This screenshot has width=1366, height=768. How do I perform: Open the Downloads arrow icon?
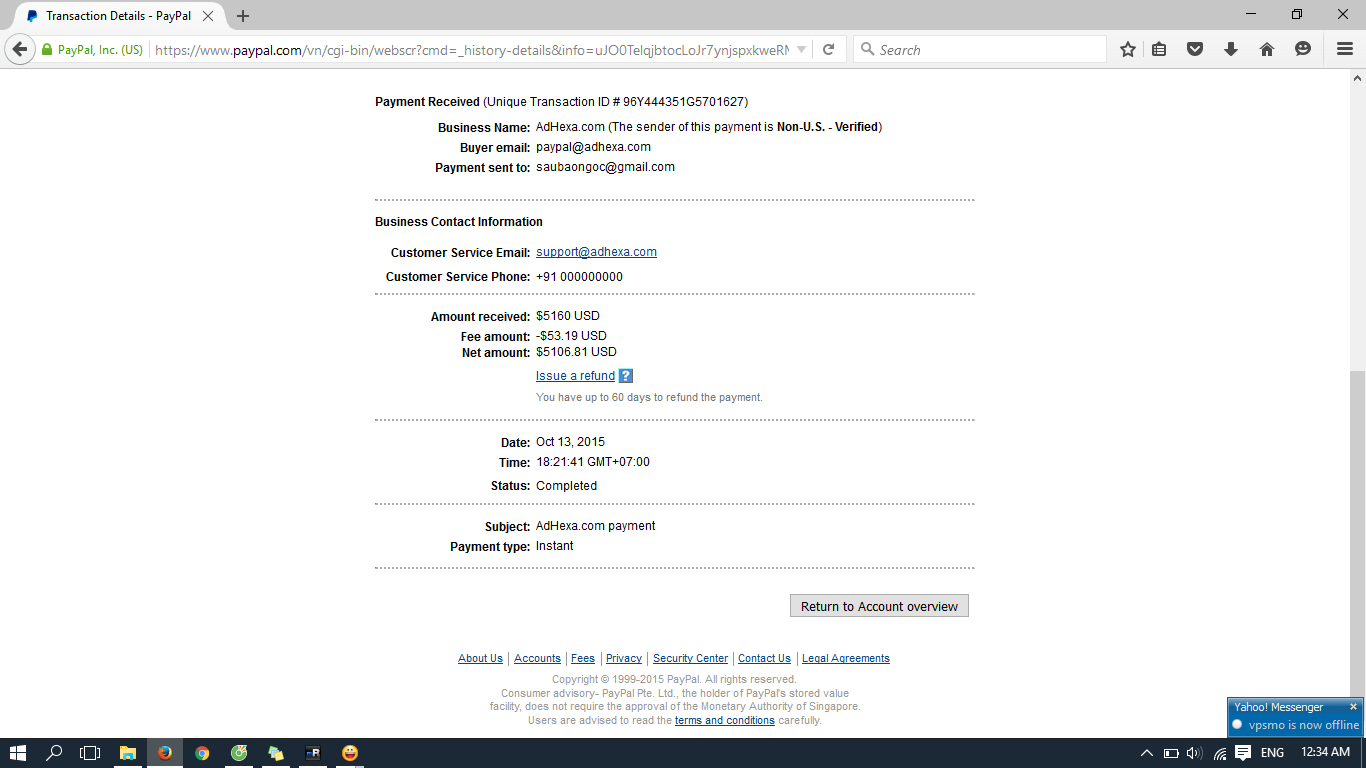pos(1231,49)
